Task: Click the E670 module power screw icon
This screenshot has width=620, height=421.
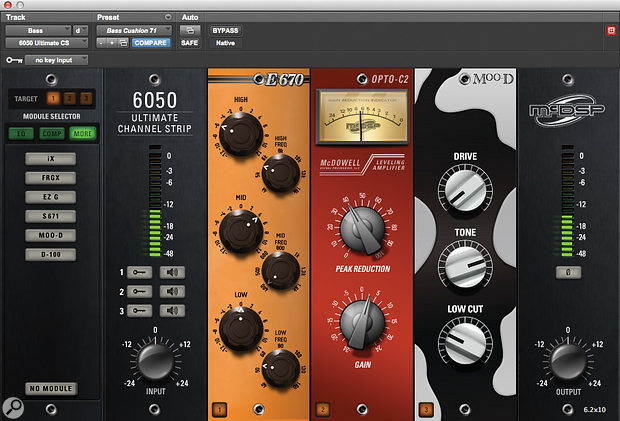Action: (x=259, y=79)
